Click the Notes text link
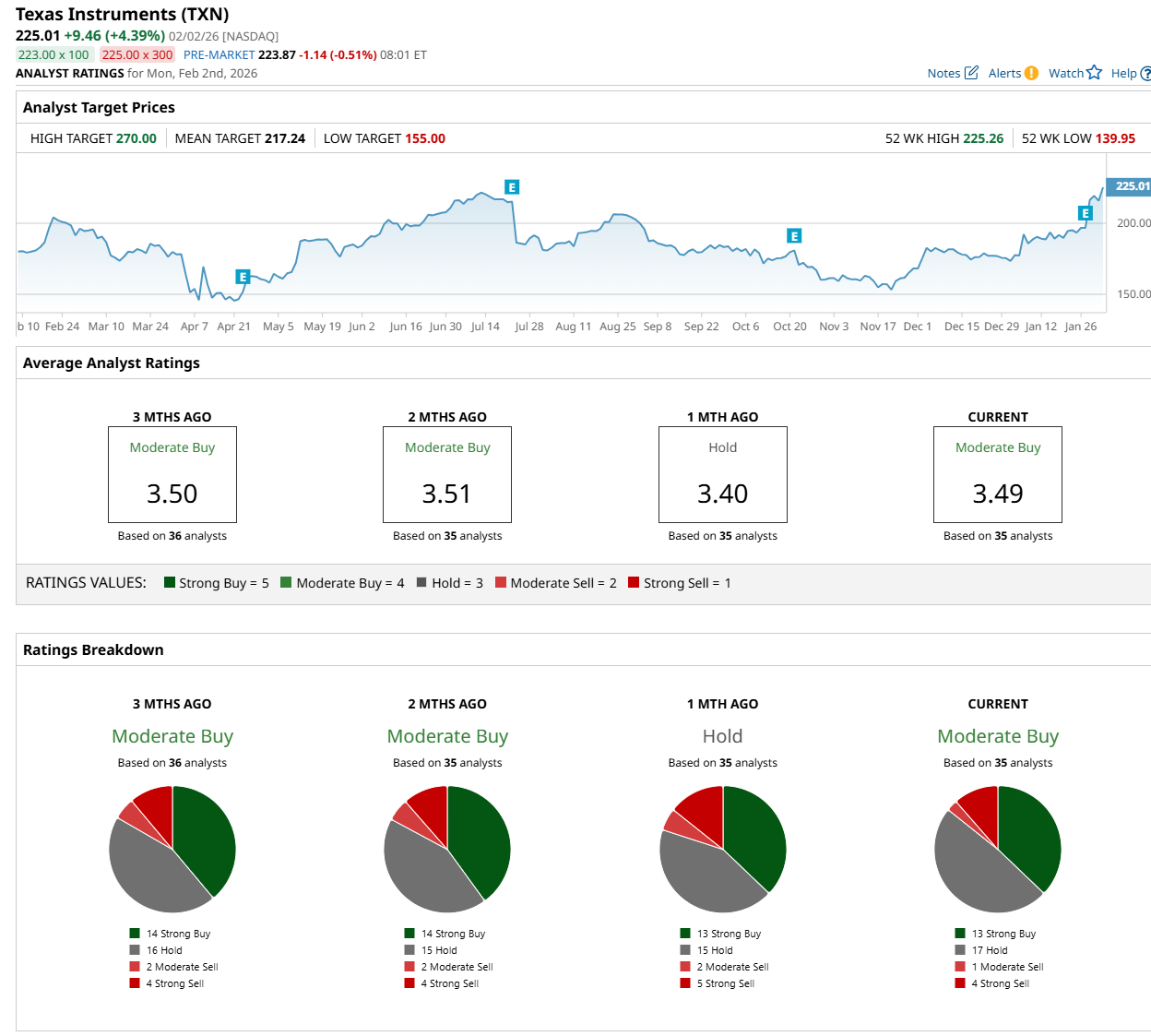 point(943,74)
